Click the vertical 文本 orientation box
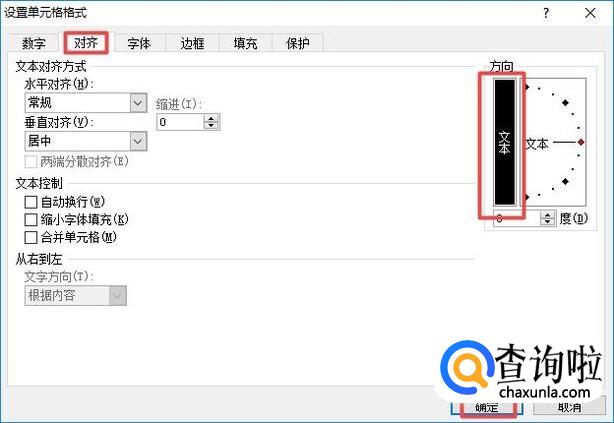 coord(504,142)
